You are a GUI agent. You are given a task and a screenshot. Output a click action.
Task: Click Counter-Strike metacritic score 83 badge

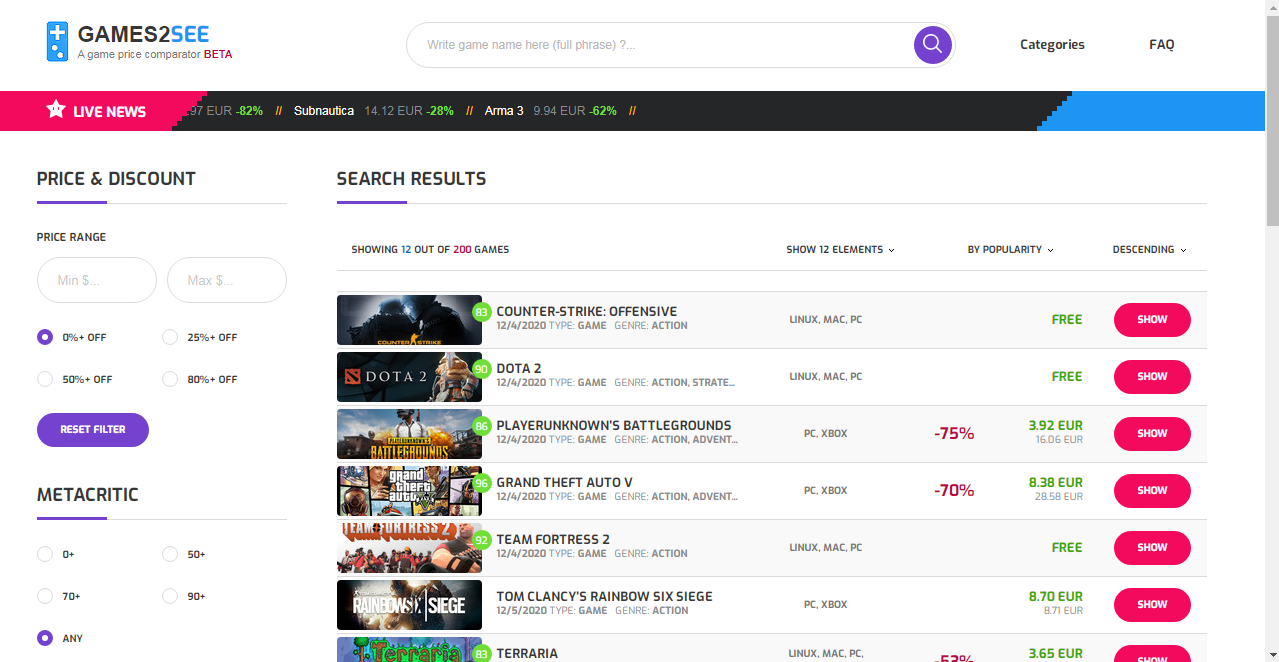[481, 312]
